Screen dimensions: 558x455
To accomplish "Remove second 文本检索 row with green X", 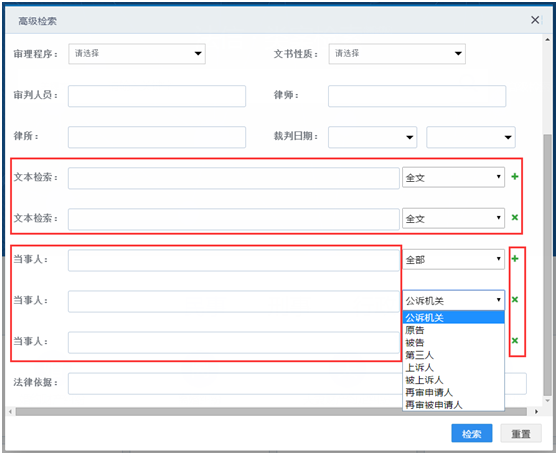I will [515, 217].
